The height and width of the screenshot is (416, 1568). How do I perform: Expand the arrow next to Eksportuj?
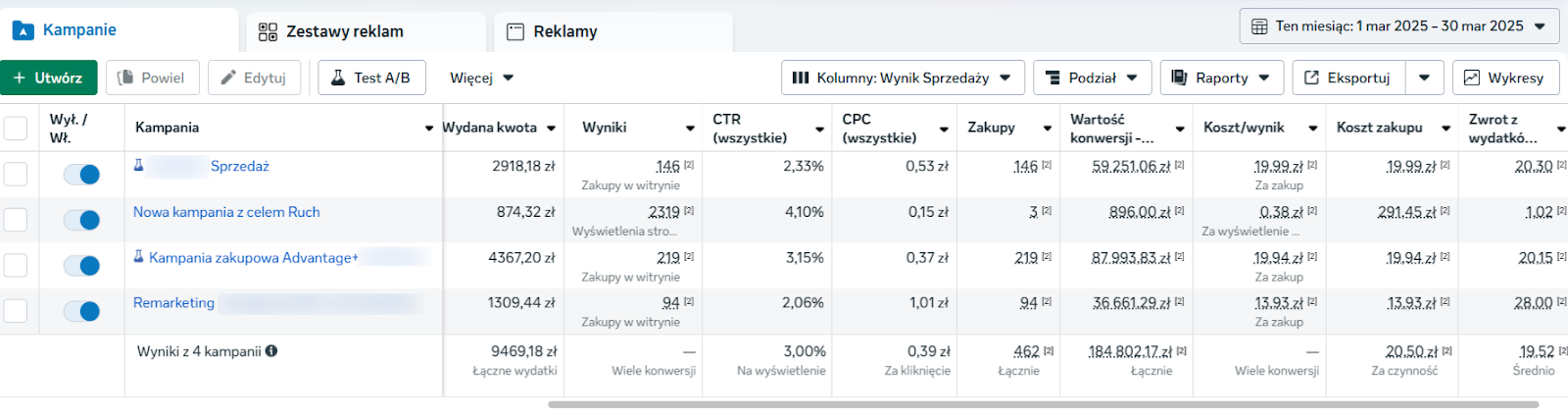pyautogui.click(x=1425, y=78)
